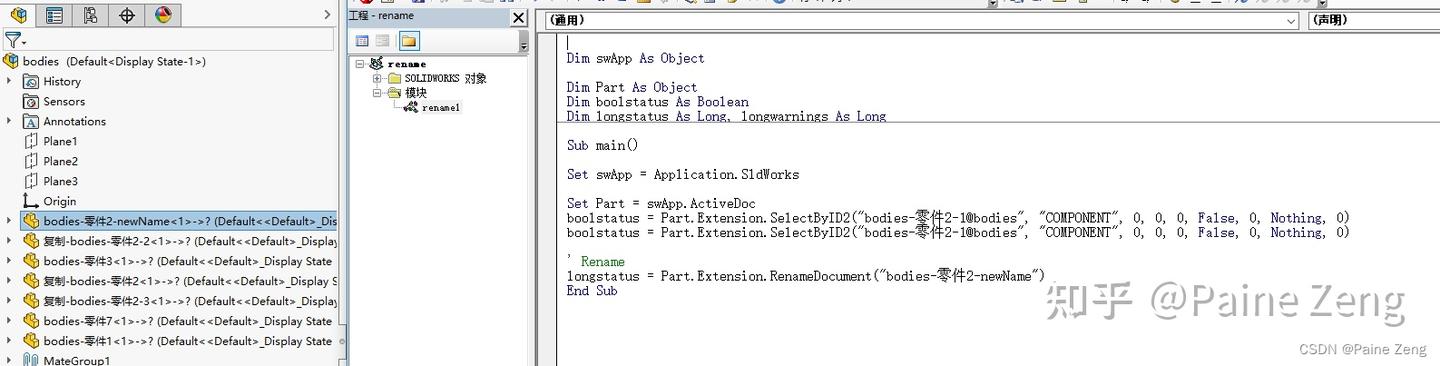Select the 复制-bodies-零件2-2<1> component
The image size is (1440, 366).
(x=180, y=241)
